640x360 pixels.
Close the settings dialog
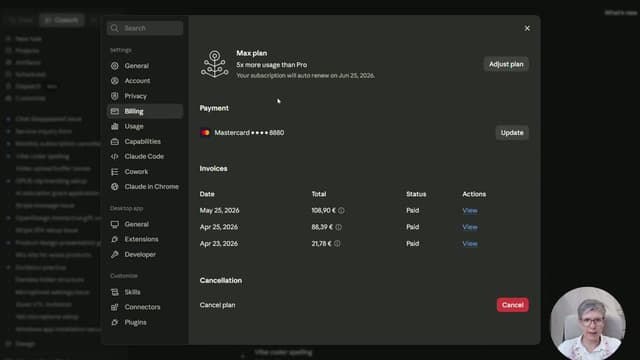pyautogui.click(x=527, y=28)
